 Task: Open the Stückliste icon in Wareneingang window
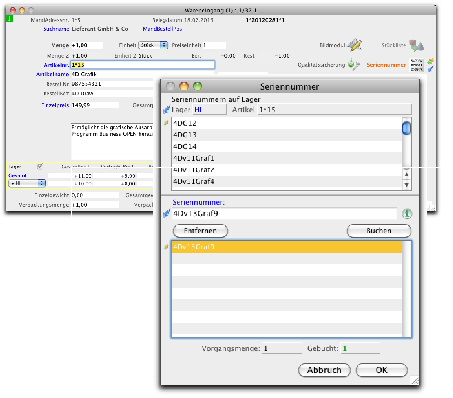[416, 45]
